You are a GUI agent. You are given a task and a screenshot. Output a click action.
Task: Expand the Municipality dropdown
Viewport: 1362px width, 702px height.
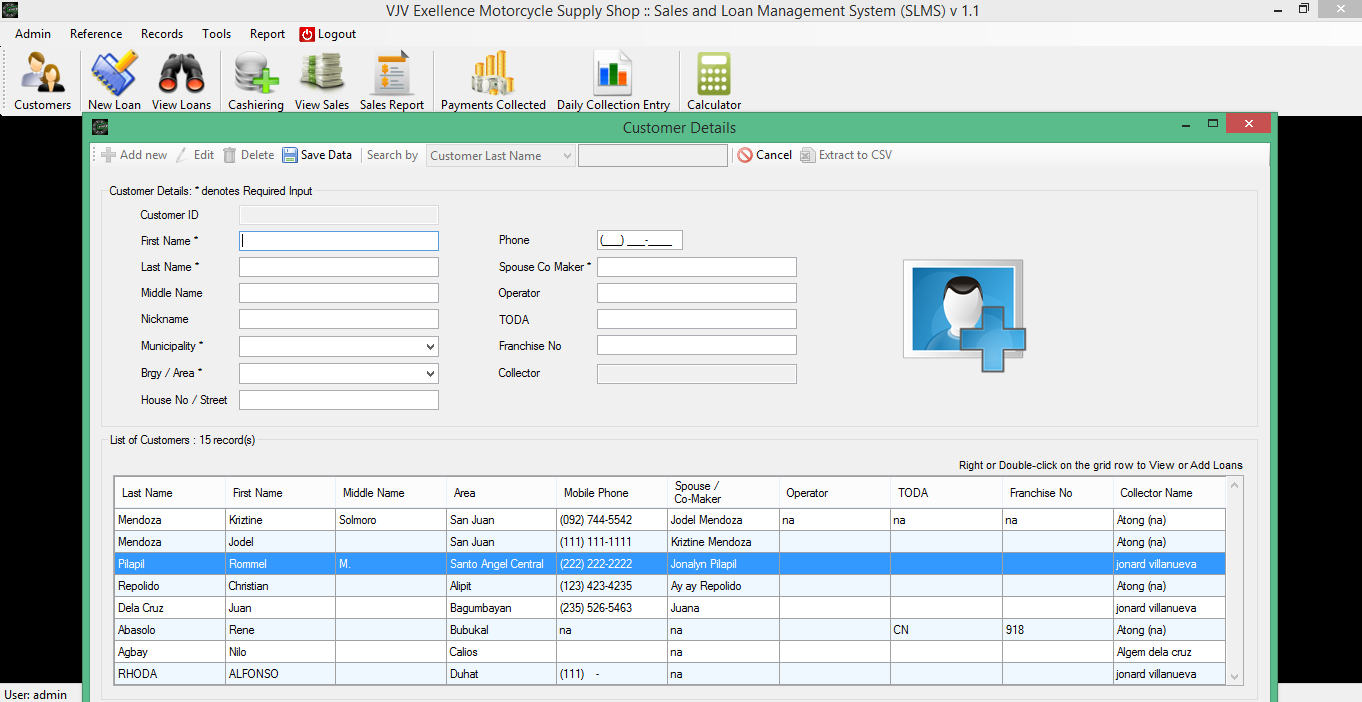(430, 347)
